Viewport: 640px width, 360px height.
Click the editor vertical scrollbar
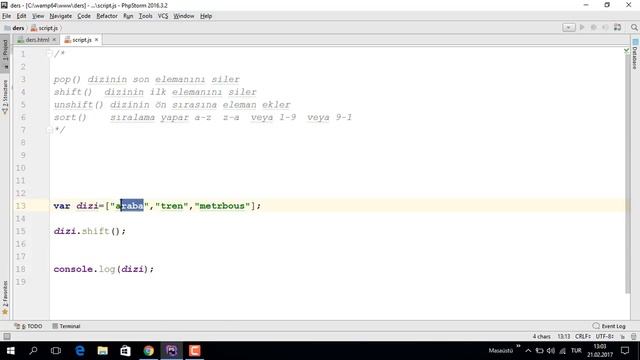pos(627,173)
